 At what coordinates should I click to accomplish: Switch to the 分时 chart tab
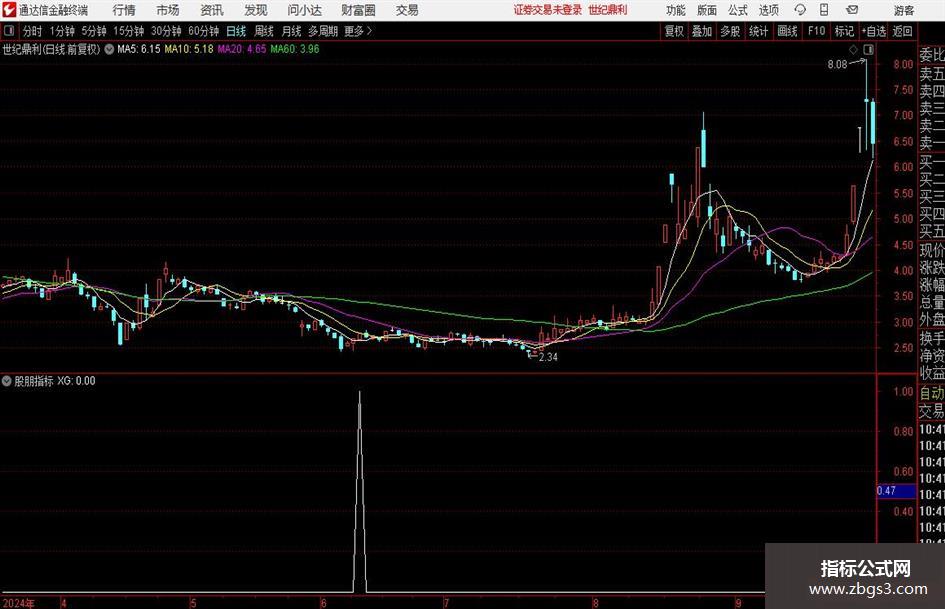[32, 31]
